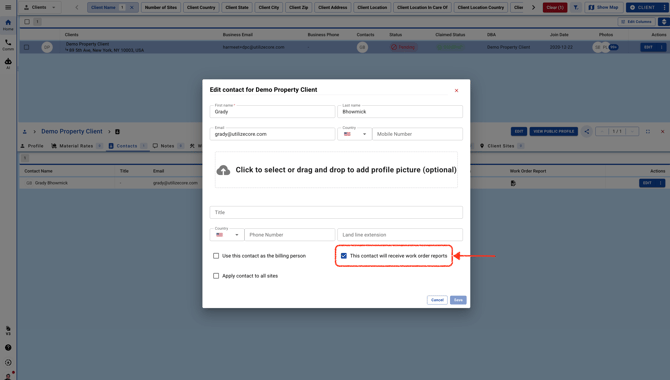
Task: Click the Phone Number input field
Action: (290, 235)
